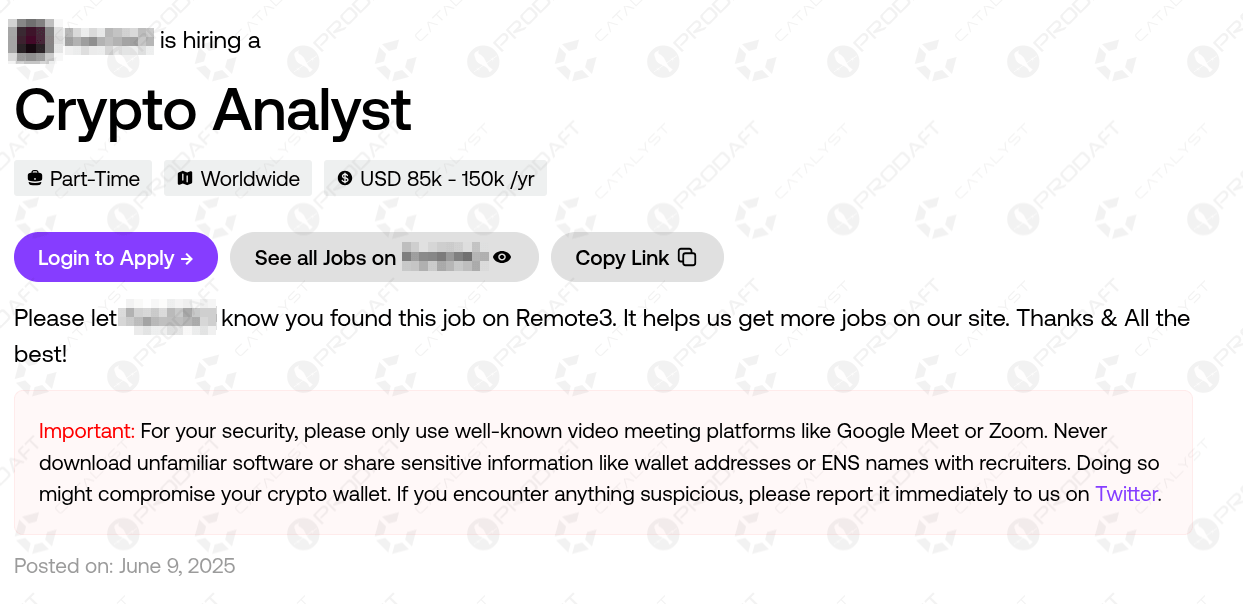Click the USD 85k - 150k /yr salary text

click(447, 179)
